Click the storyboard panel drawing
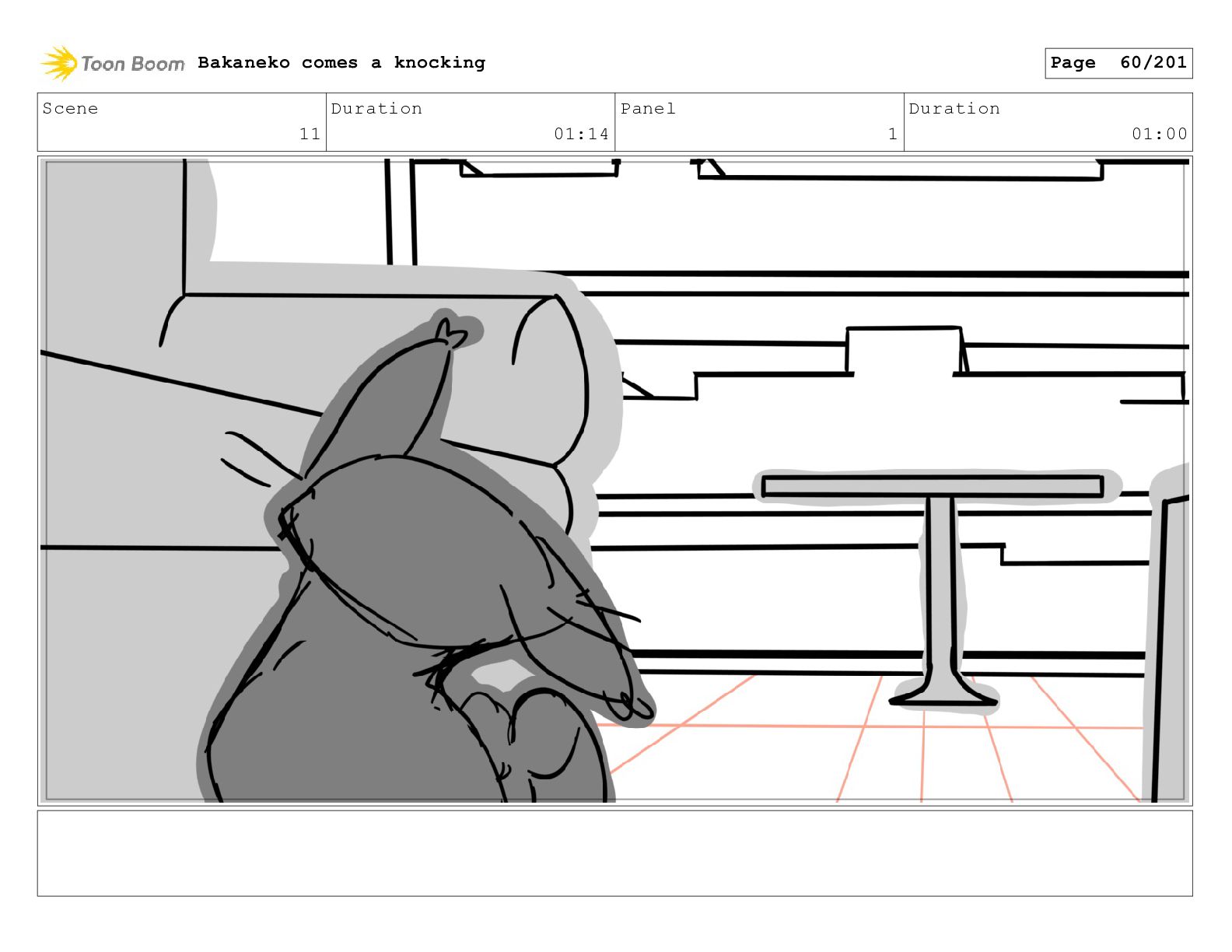This screenshot has height=952, width=1232. pos(614,481)
